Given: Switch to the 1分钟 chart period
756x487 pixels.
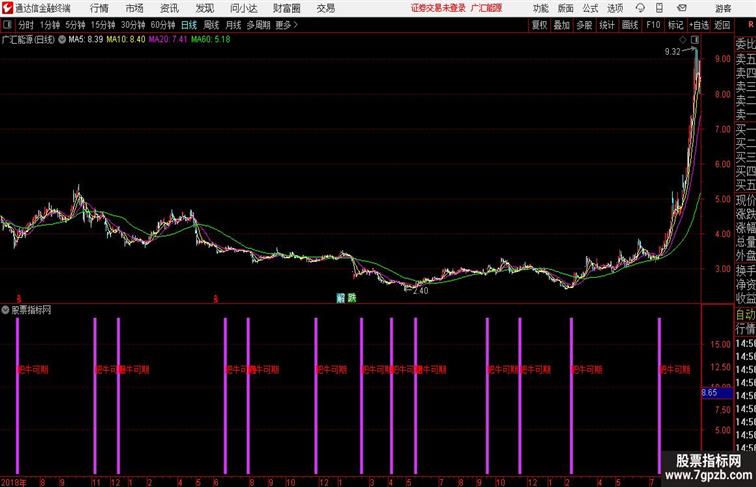Looking at the screenshot, I should 50,25.
